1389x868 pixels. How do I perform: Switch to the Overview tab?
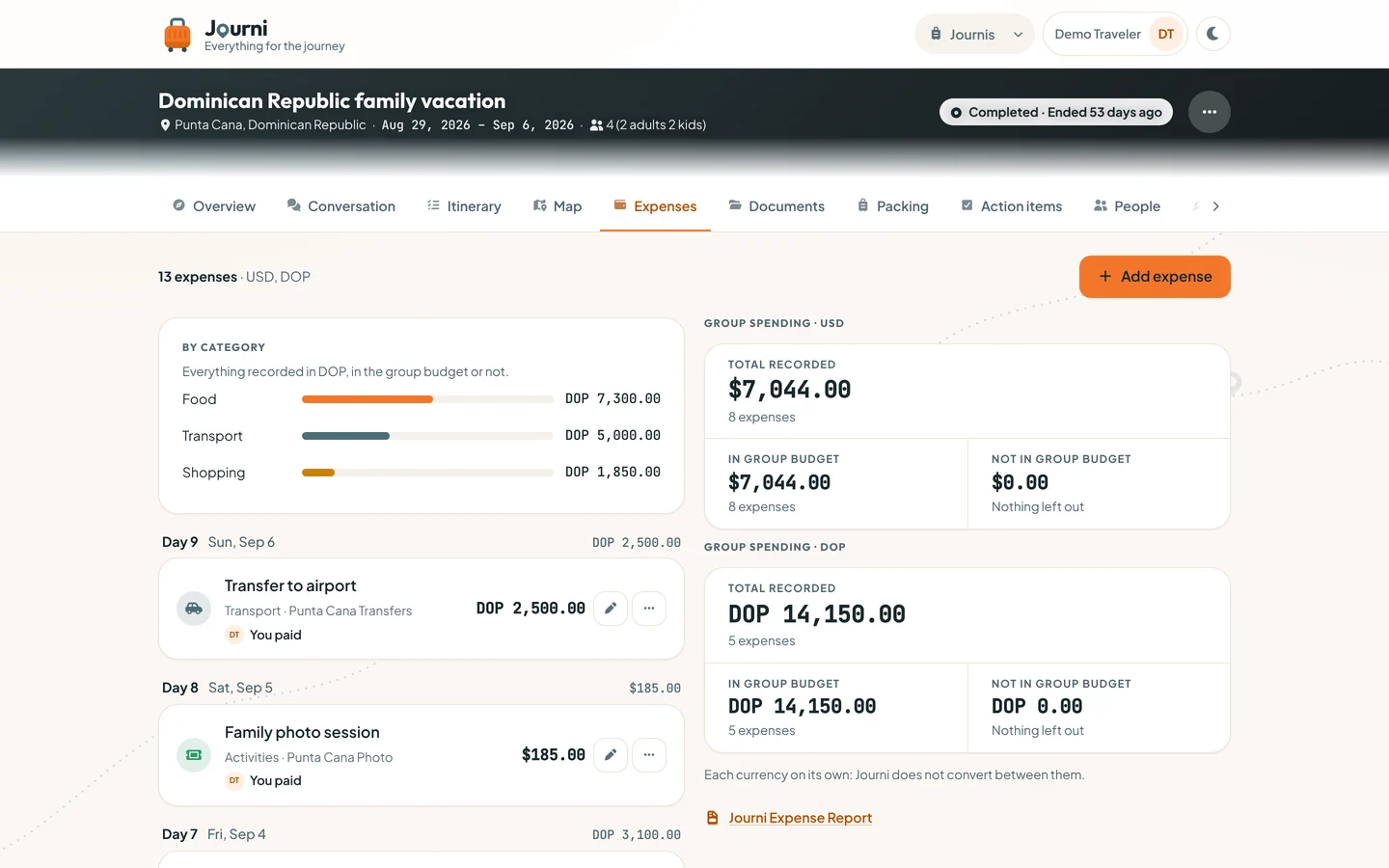point(214,205)
